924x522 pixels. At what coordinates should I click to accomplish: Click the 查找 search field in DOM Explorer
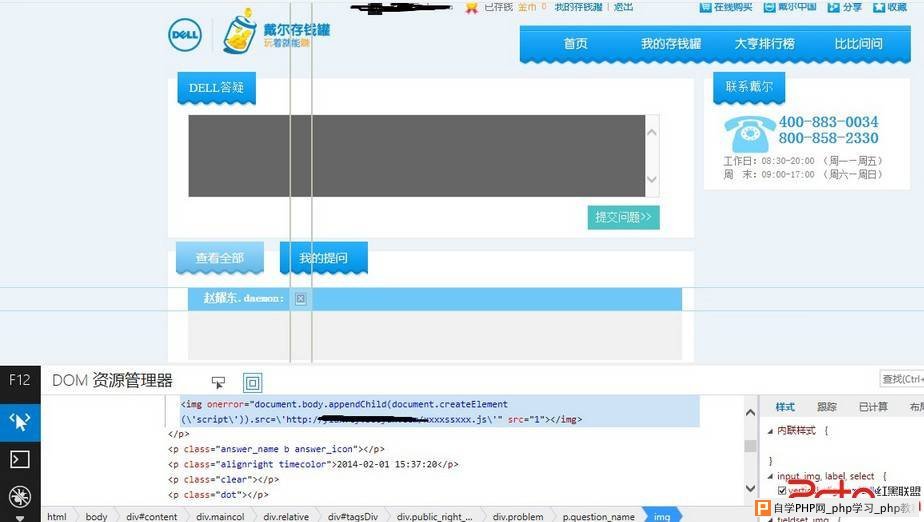pyautogui.click(x=902, y=379)
